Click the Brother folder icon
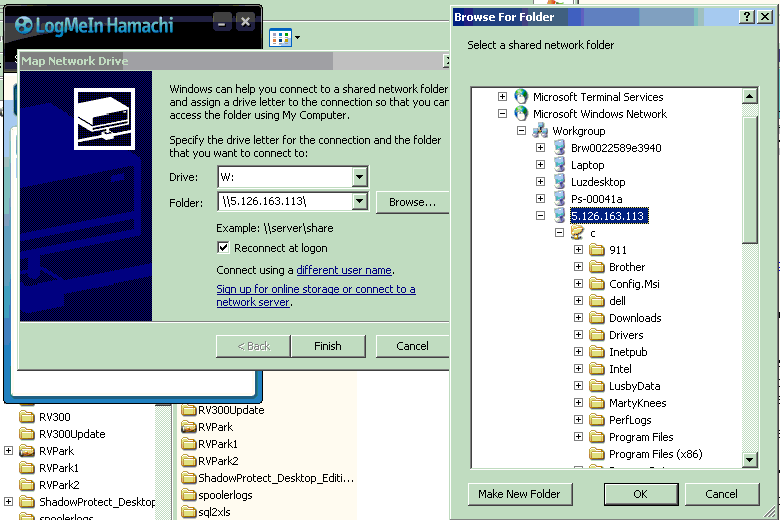This screenshot has height=520, width=780. click(596, 267)
